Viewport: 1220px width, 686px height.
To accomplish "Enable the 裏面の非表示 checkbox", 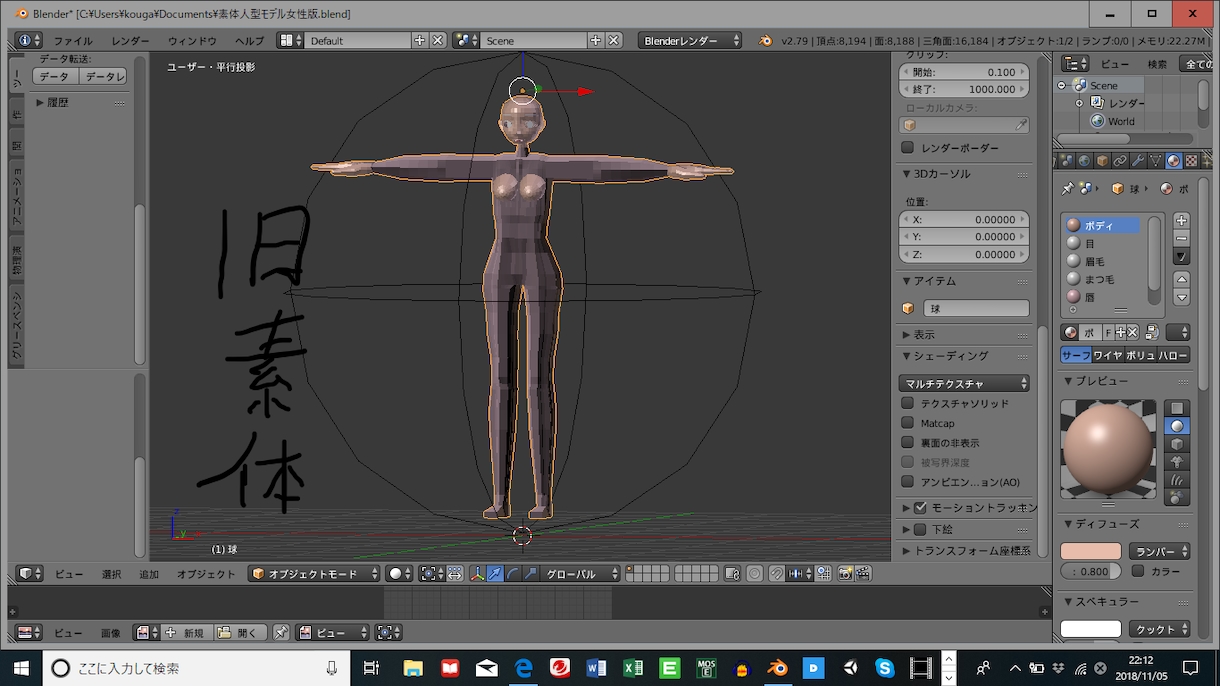I will (908, 442).
